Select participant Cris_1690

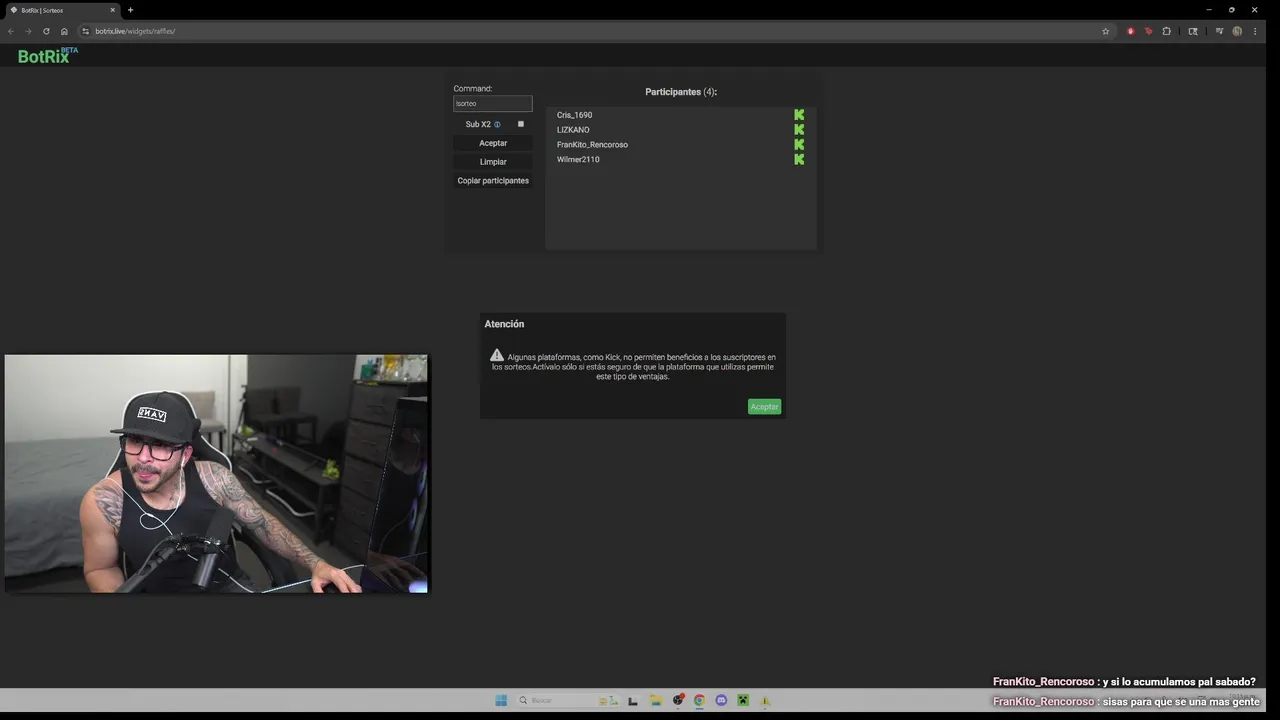coord(574,115)
